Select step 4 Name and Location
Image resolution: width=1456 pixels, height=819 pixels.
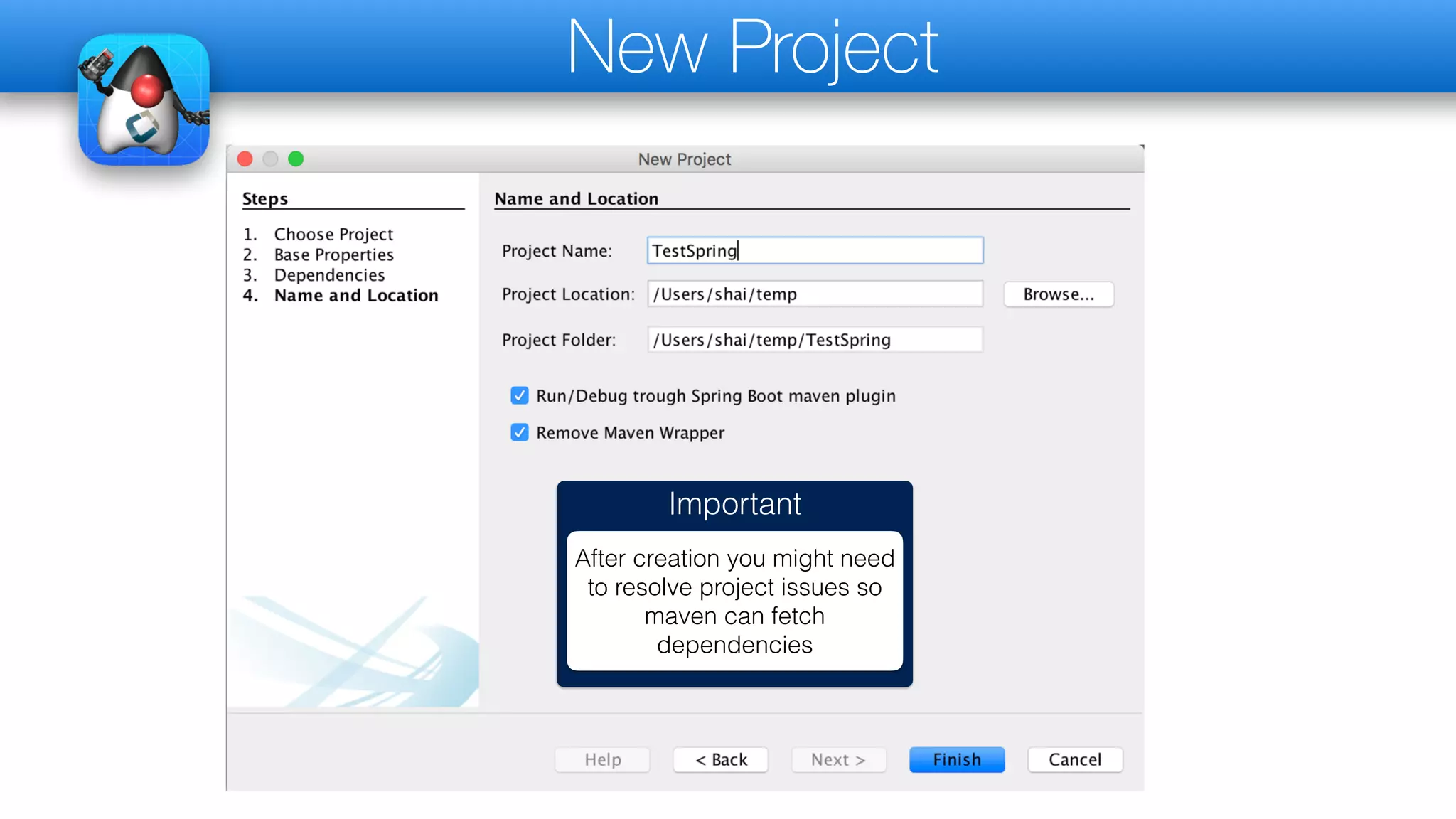[356, 296]
